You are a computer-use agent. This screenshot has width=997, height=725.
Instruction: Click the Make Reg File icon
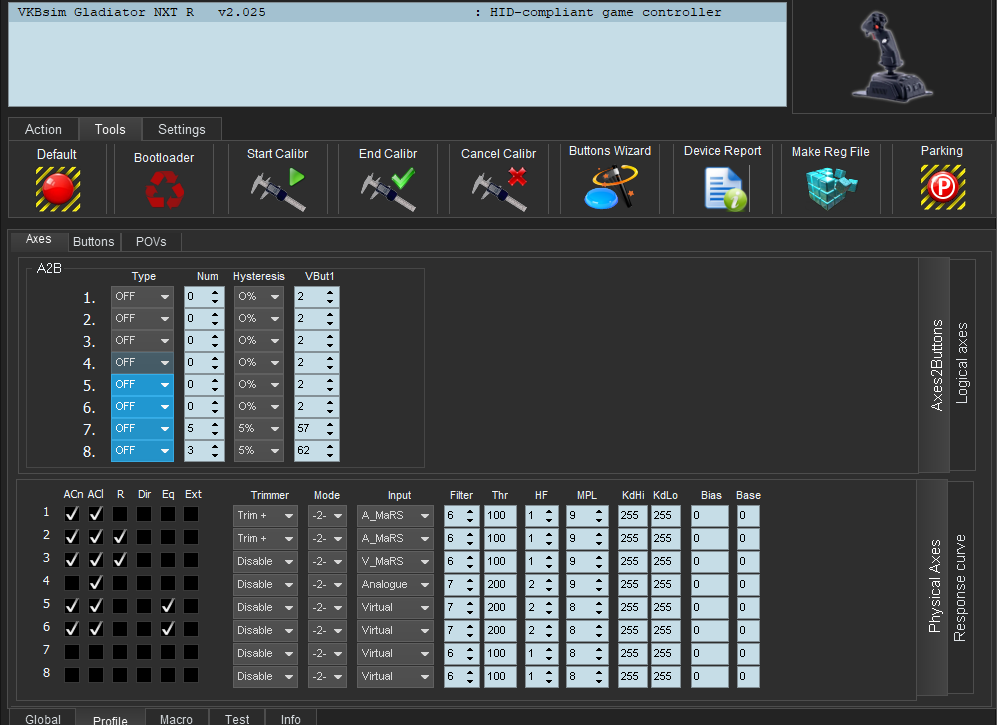[x=830, y=188]
